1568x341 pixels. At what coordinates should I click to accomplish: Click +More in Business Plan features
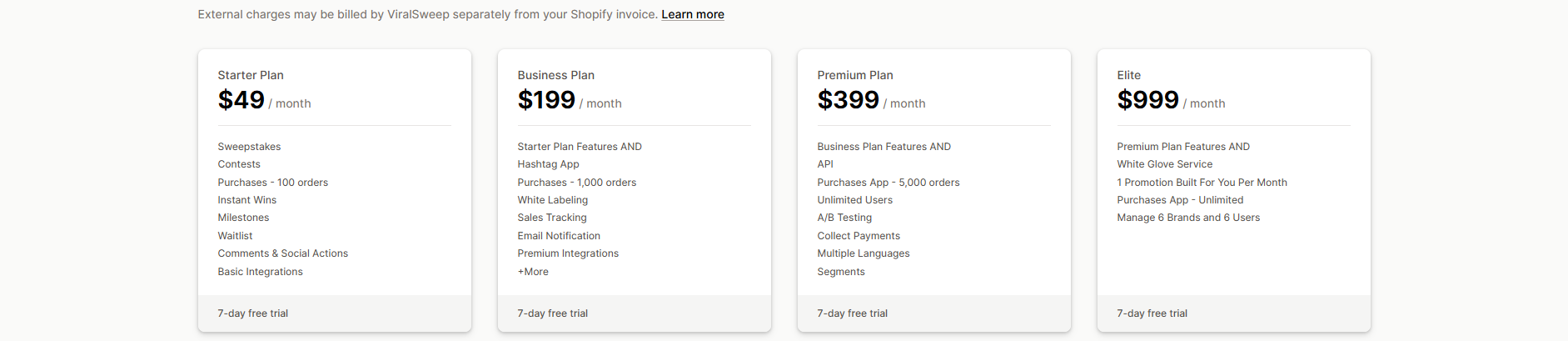click(533, 272)
